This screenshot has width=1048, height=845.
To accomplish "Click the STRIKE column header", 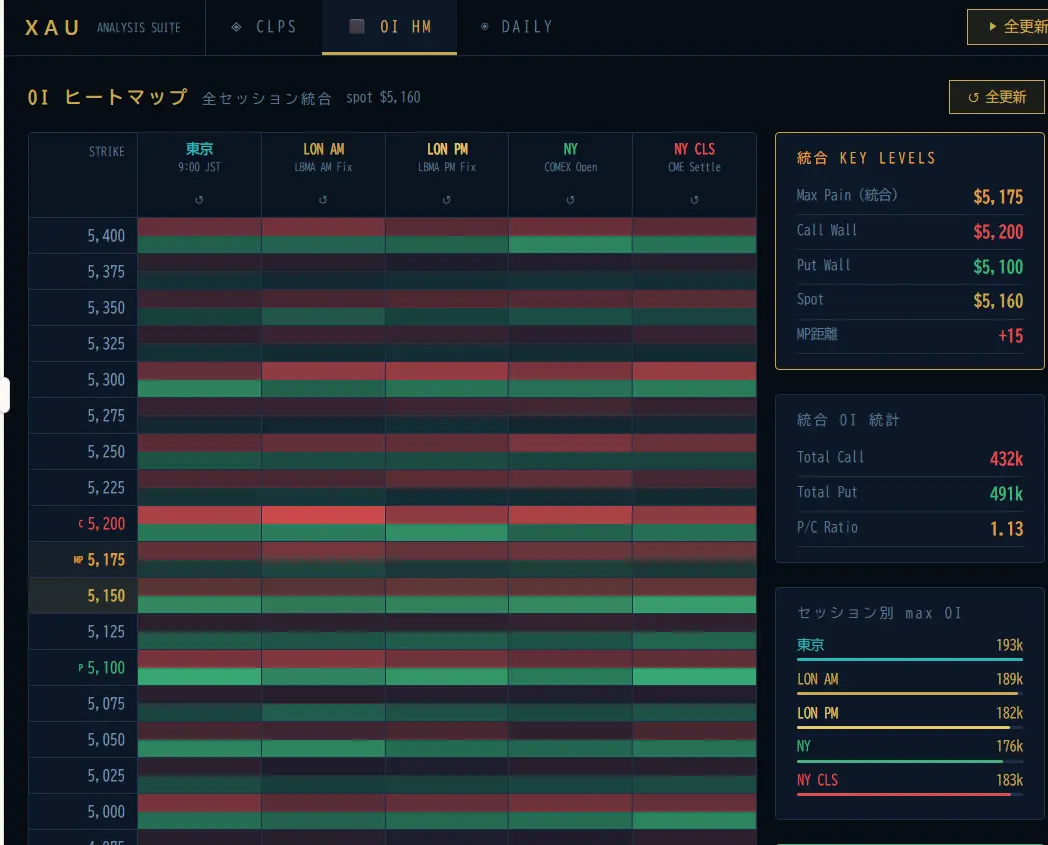I will pyautogui.click(x=106, y=152).
